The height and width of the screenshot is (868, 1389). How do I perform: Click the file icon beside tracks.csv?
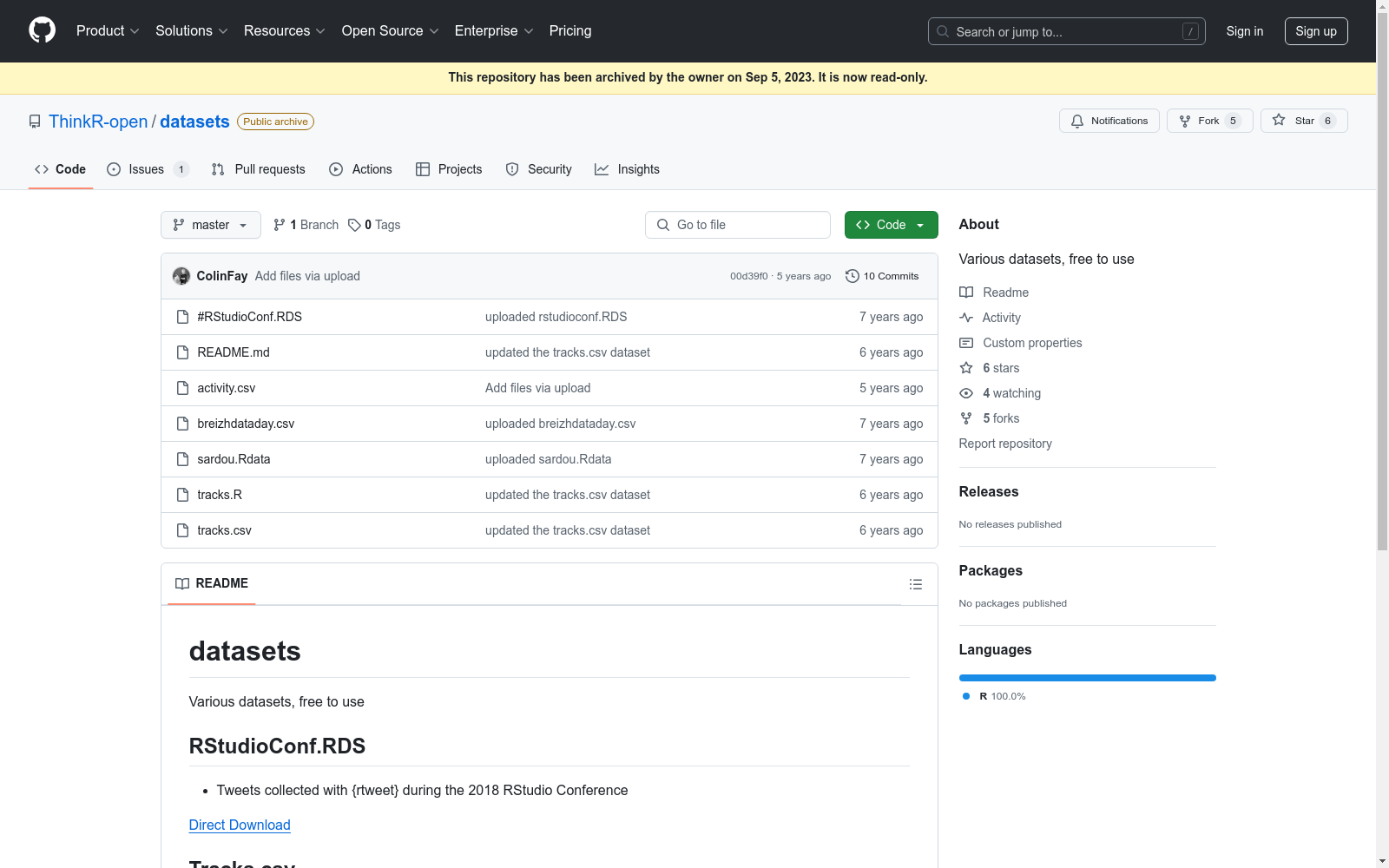click(182, 530)
